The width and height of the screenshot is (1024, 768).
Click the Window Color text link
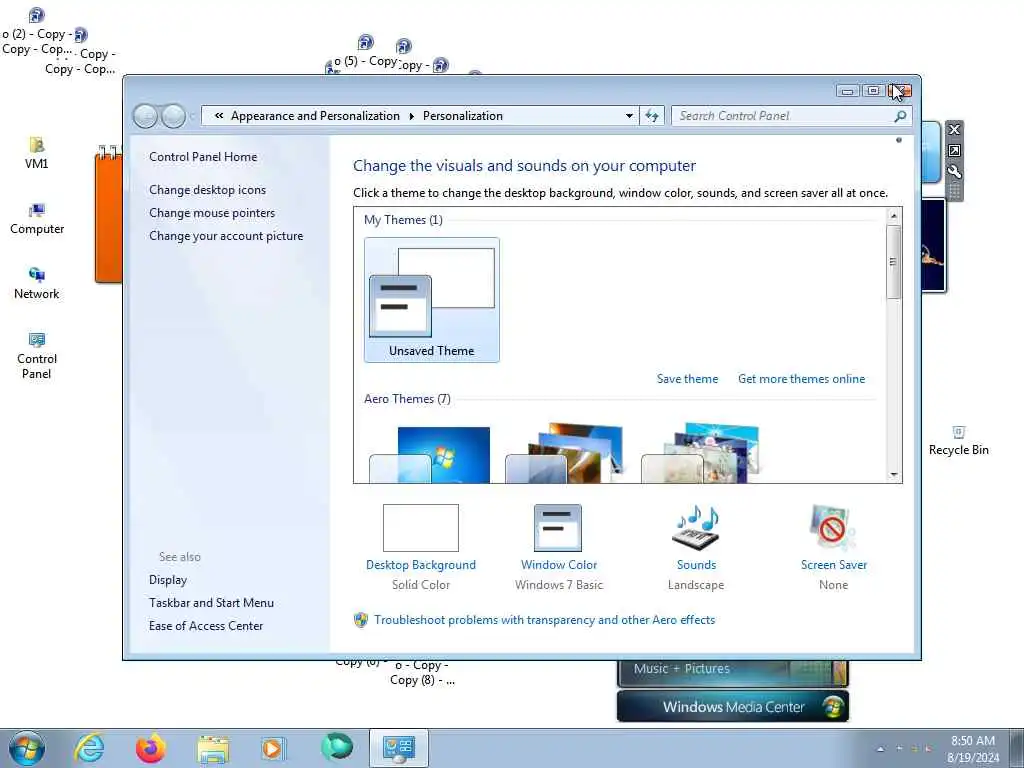click(558, 565)
